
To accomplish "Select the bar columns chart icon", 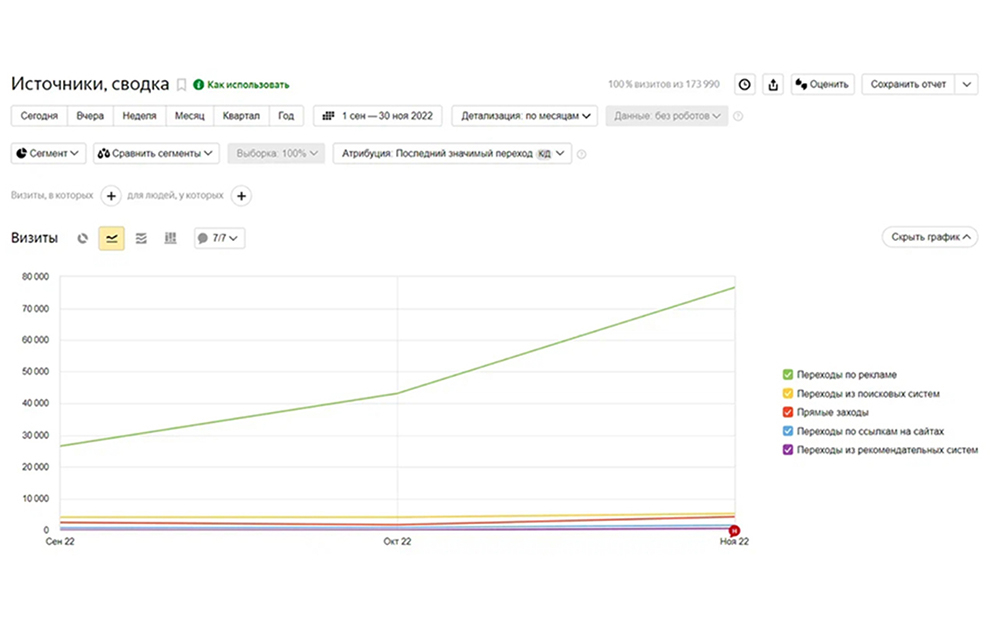I will point(170,238).
